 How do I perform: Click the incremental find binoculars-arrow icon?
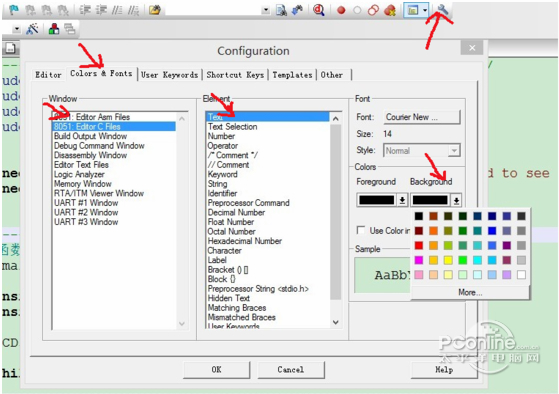coord(297,10)
